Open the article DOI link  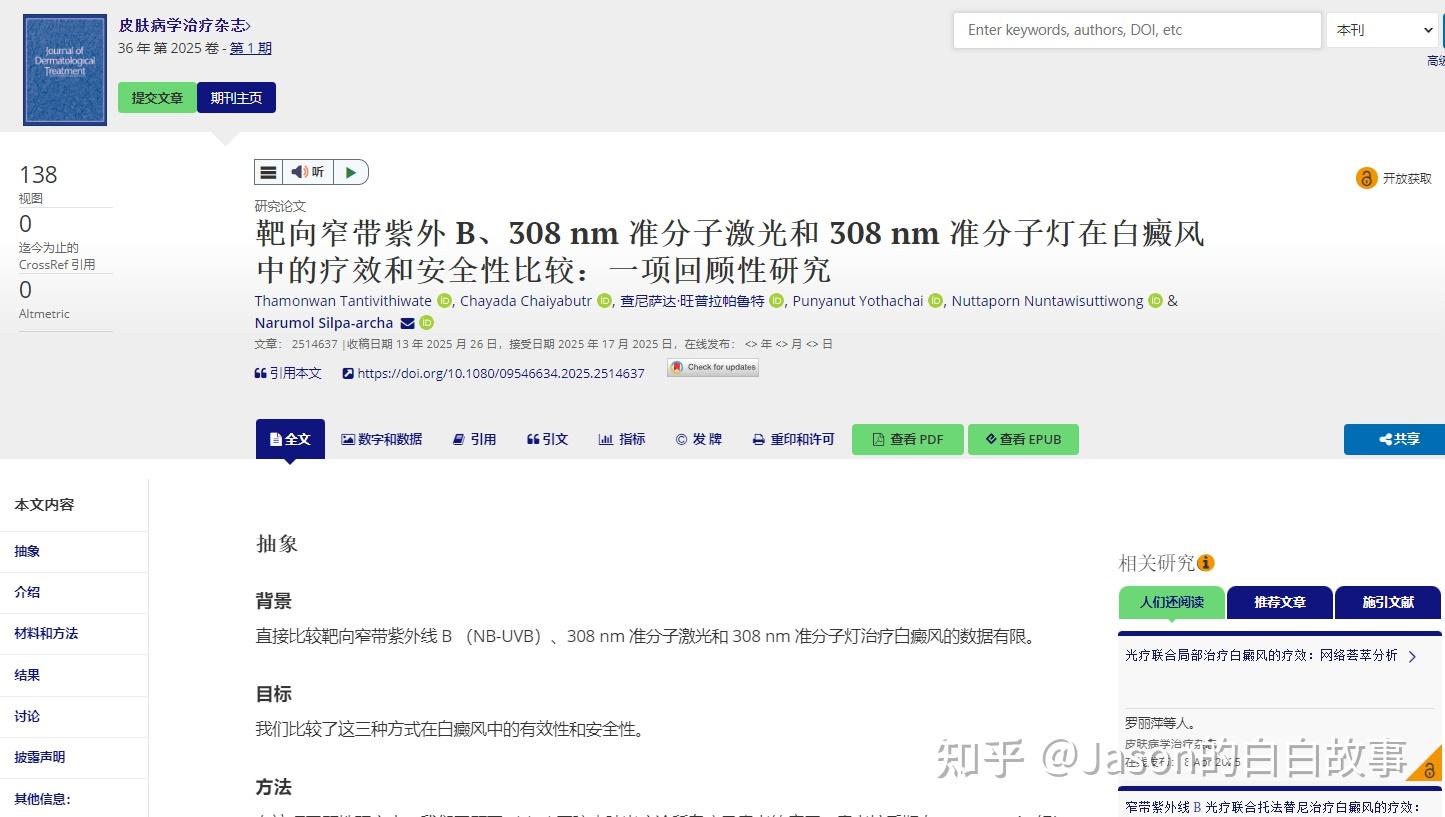[501, 372]
